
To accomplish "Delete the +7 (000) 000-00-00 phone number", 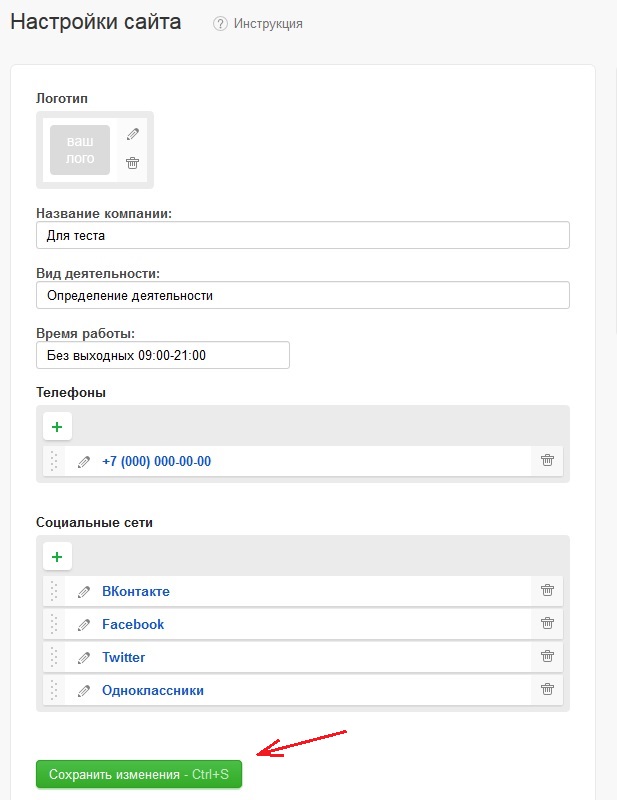I will pos(547,460).
